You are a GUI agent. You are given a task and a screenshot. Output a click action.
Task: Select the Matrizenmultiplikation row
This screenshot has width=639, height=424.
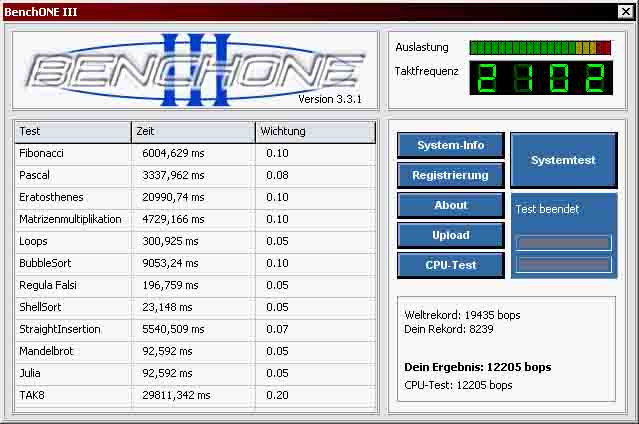pyautogui.click(x=195, y=220)
